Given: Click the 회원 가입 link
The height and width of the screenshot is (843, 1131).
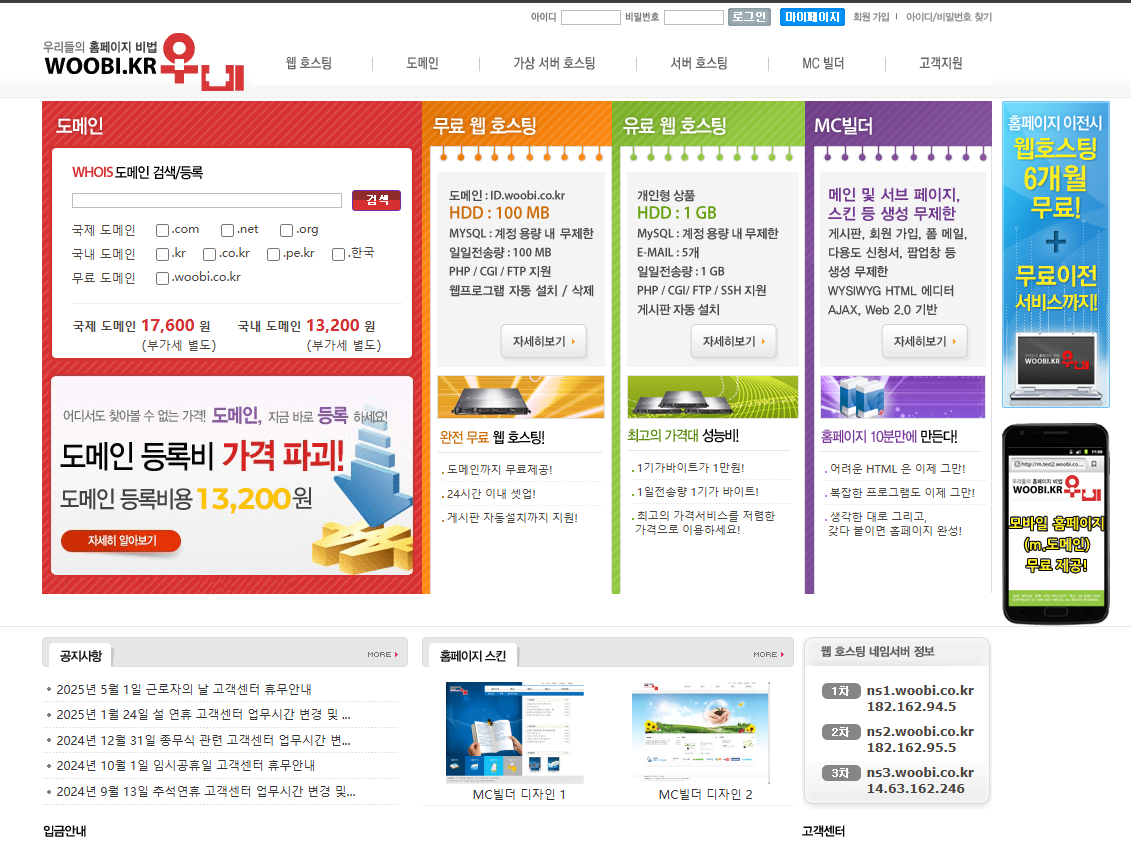Looking at the screenshot, I should [871, 17].
